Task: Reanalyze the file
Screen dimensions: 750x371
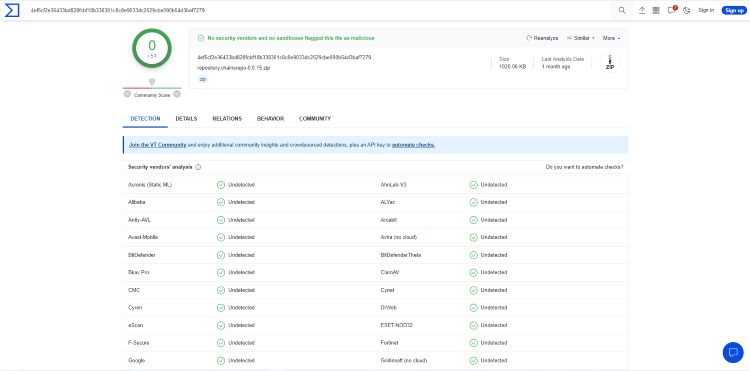Action: point(542,38)
